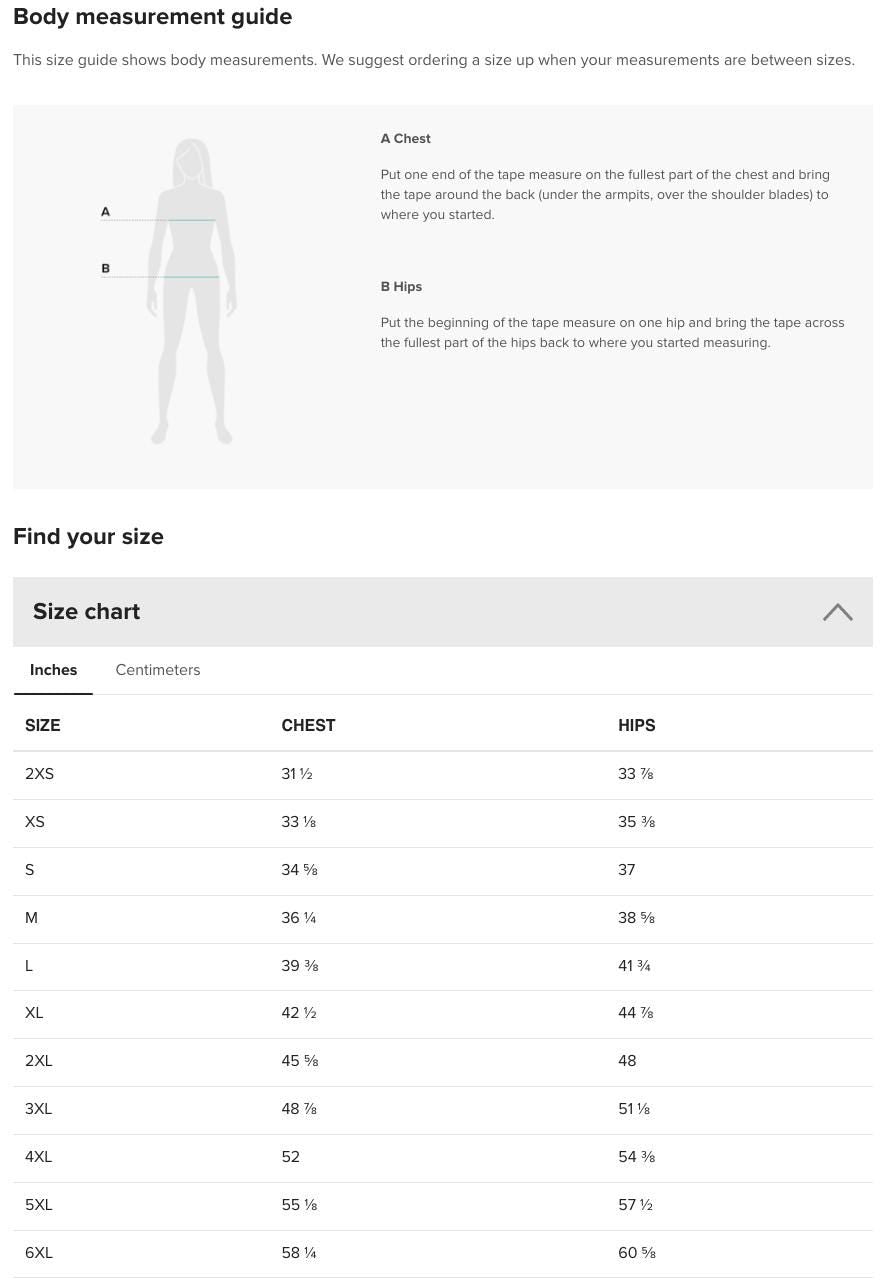Click the point B hips marker on diagram
The width and height of the screenshot is (888, 1284).
click(105, 268)
